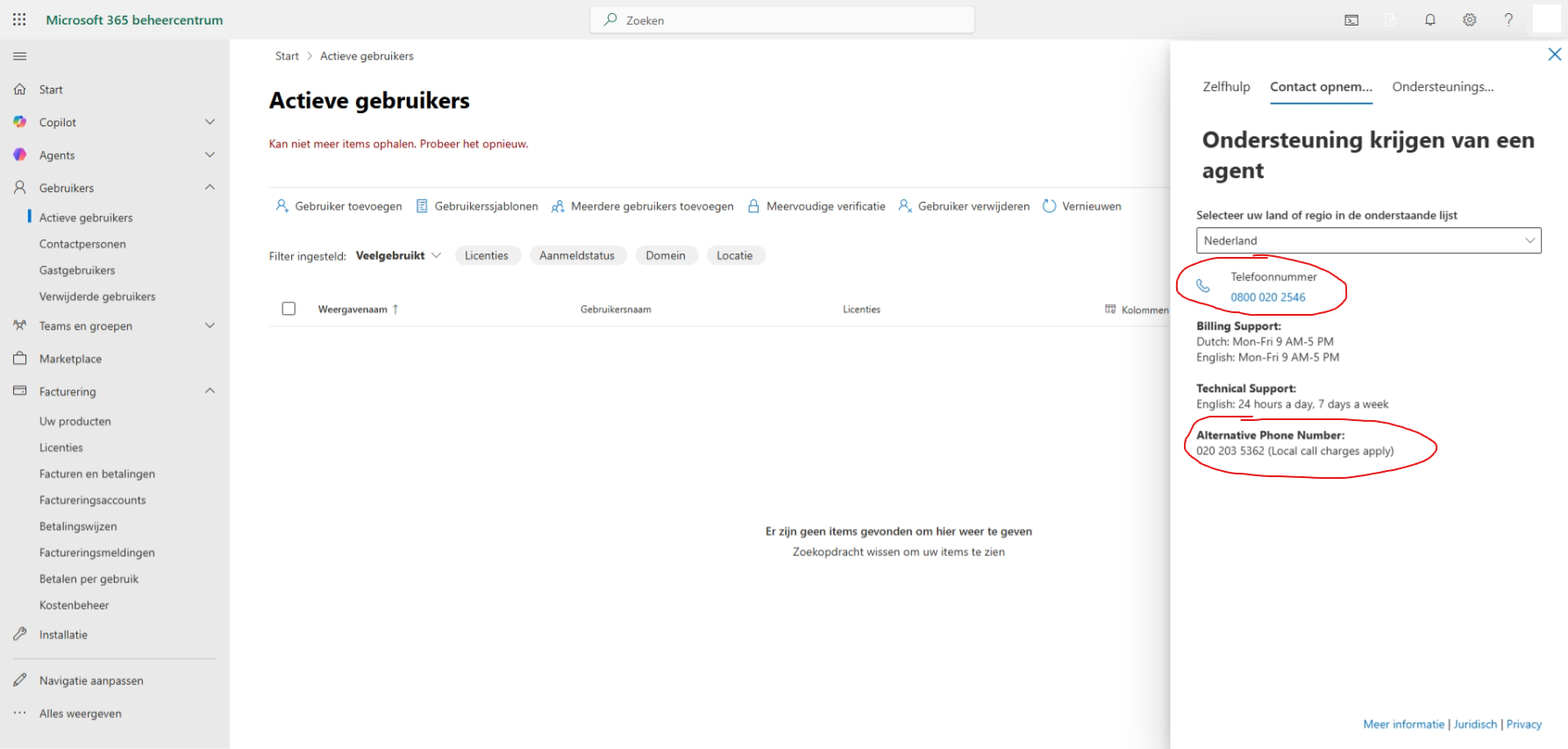
Task: Click the Gebruikerssjablonen template icon
Action: [422, 206]
